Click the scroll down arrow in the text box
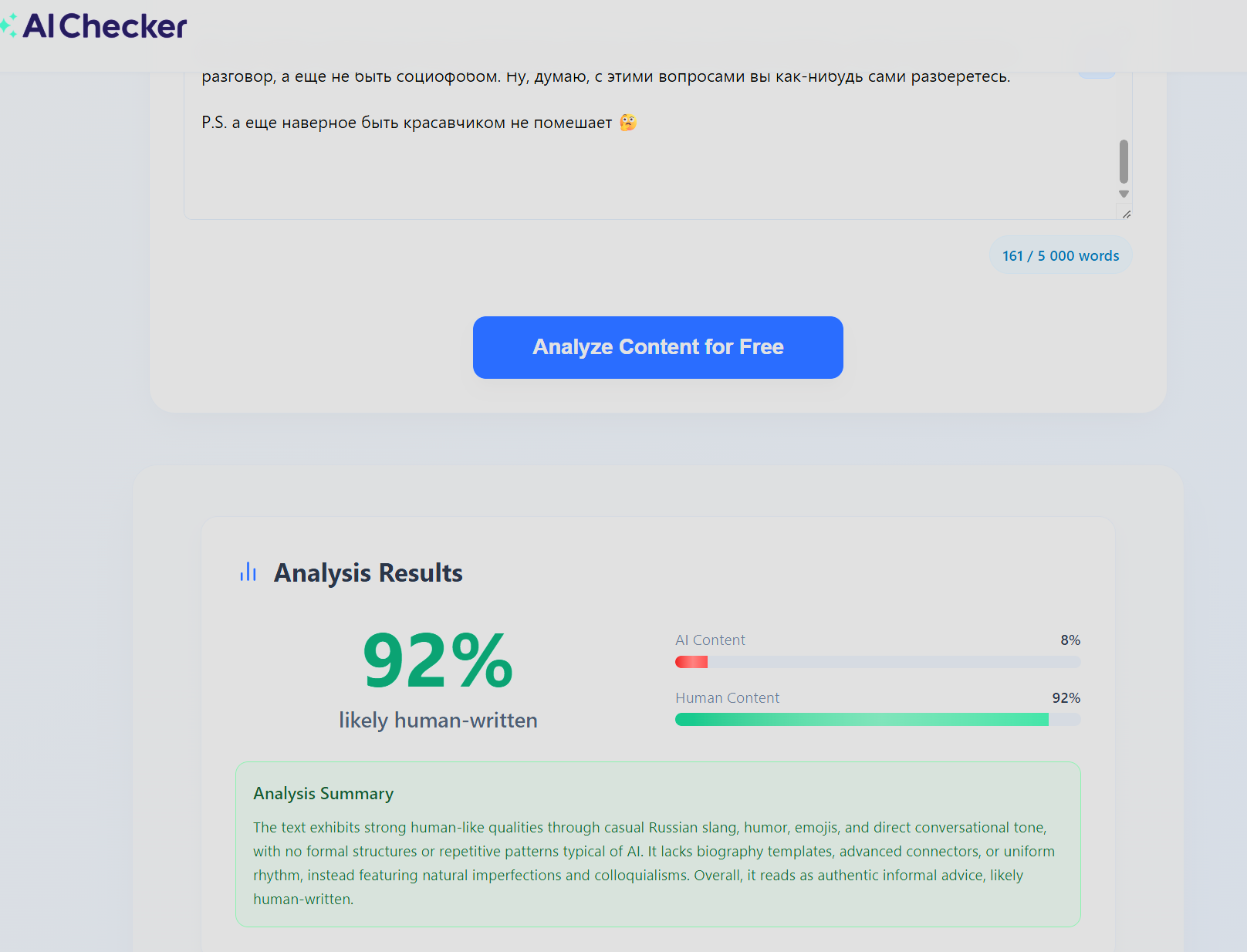 pyautogui.click(x=1124, y=194)
